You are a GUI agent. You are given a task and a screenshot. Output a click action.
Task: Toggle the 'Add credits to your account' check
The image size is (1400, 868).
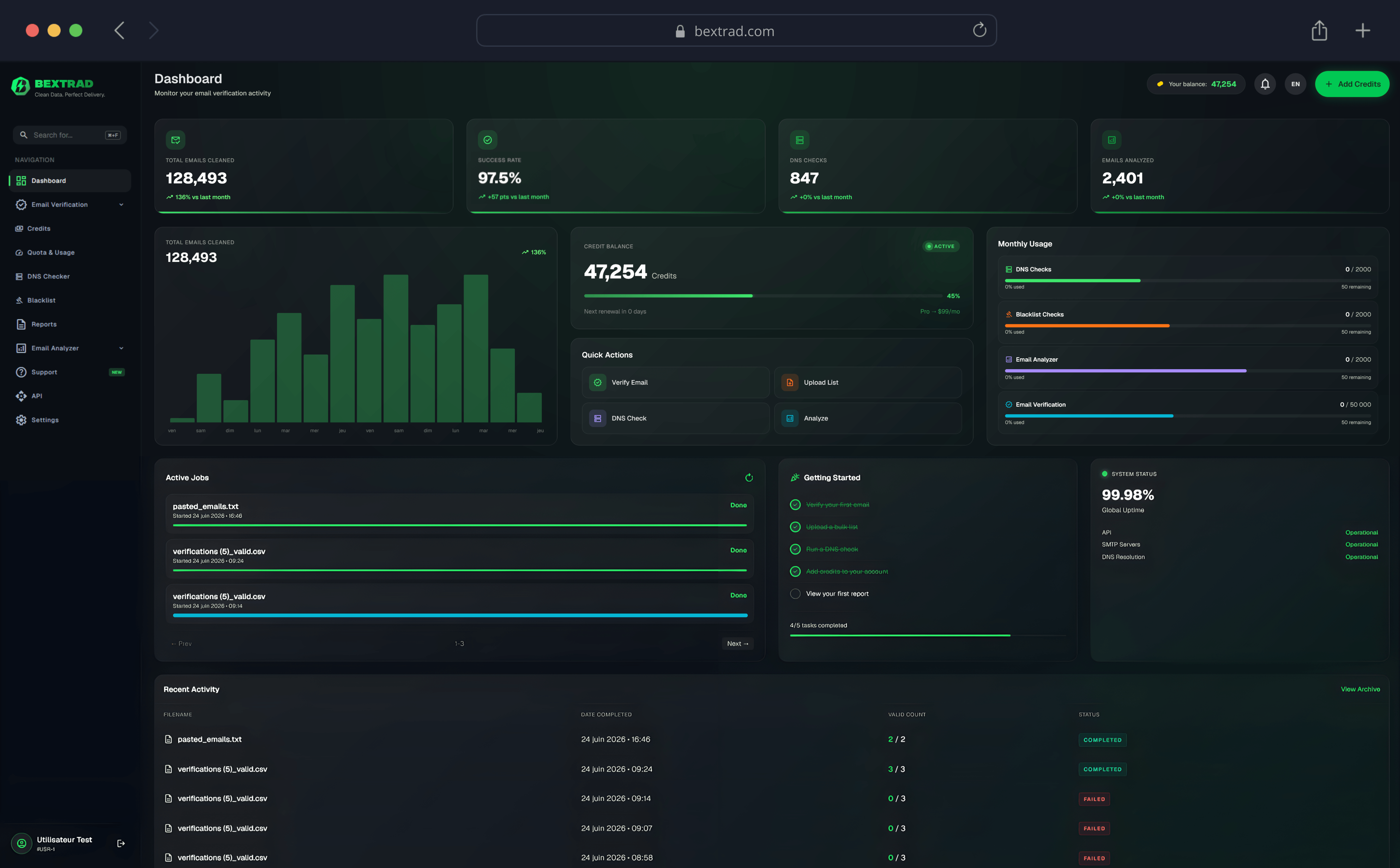[795, 572]
